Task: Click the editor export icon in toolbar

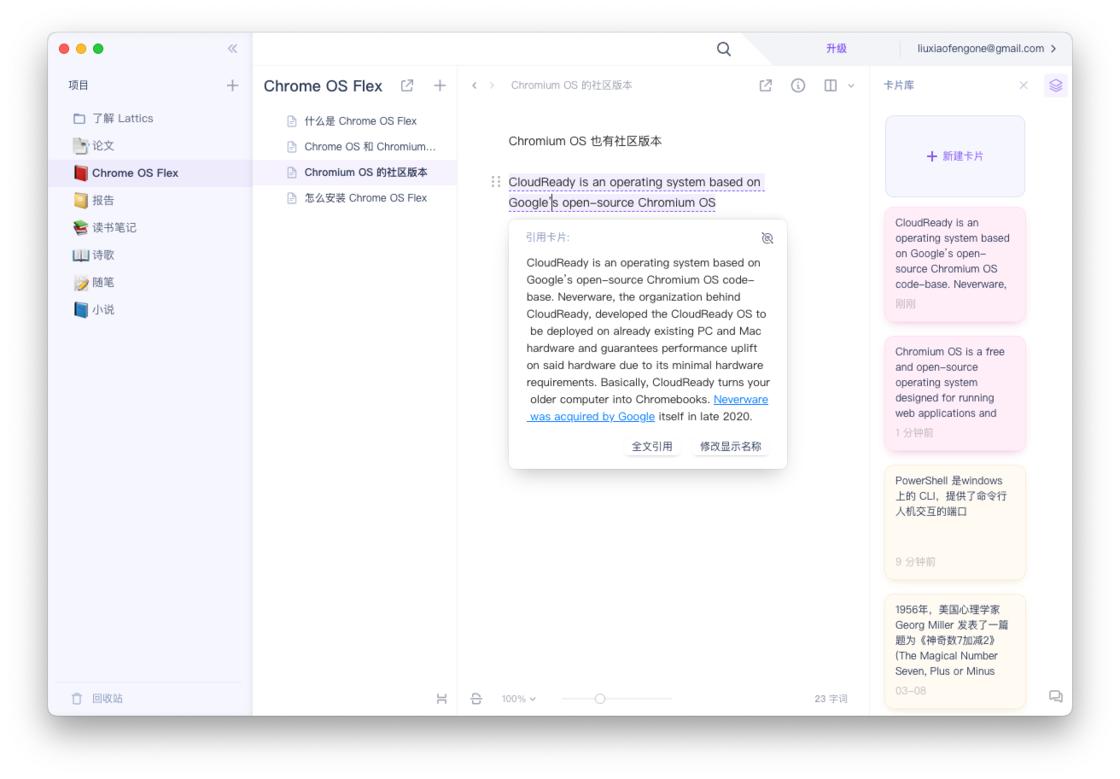Action: [765, 86]
